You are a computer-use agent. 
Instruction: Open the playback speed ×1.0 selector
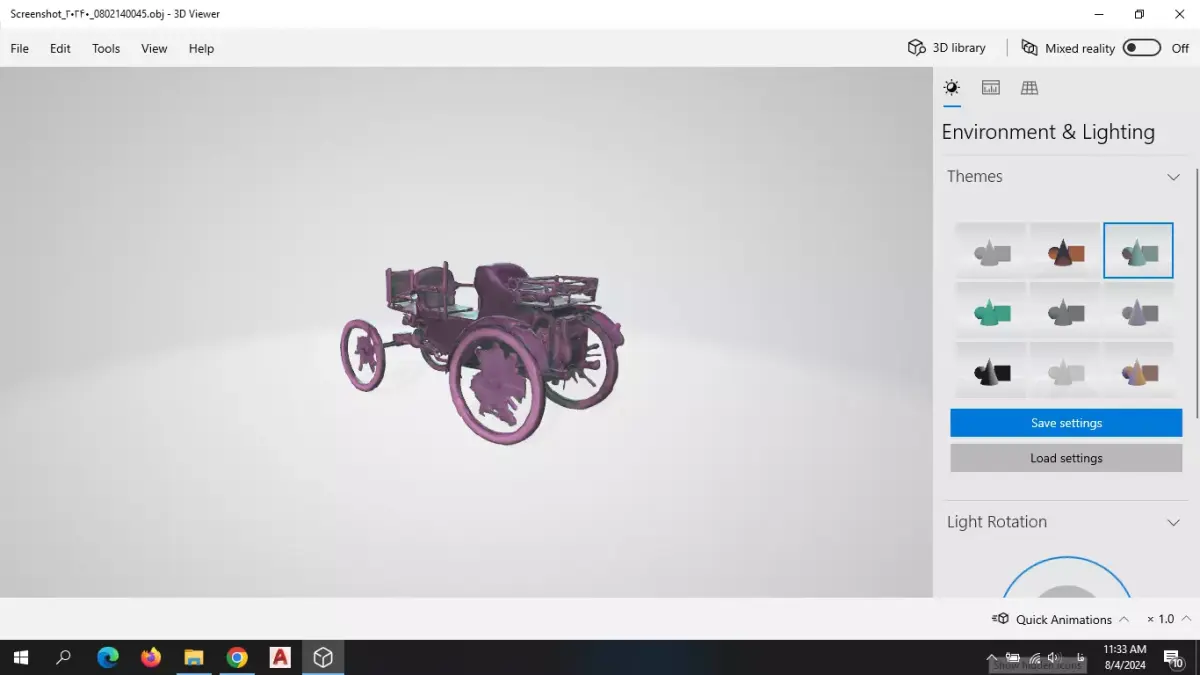[x=1166, y=618]
